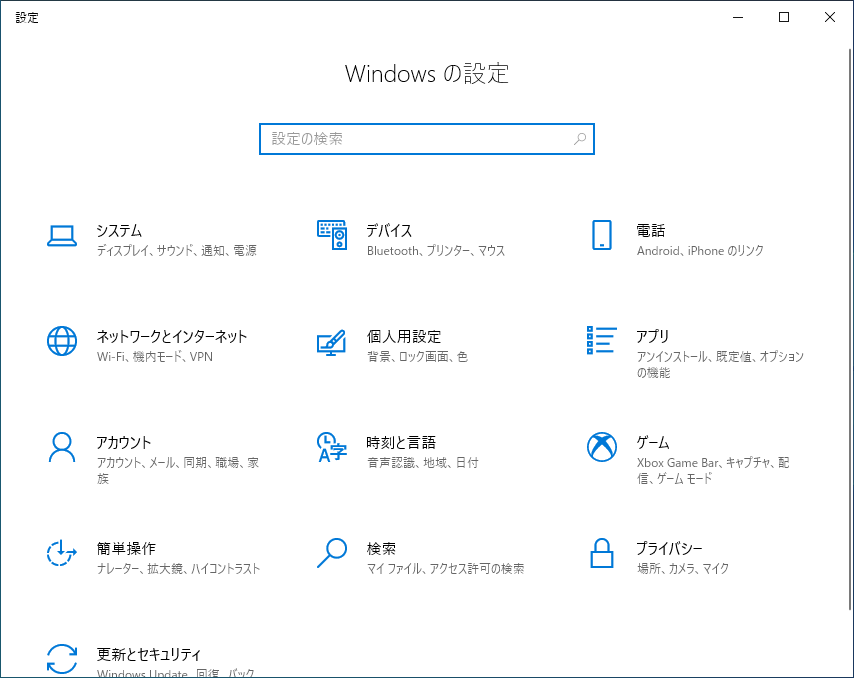Click the keyboard and speaker デバイス icon
The height and width of the screenshot is (678, 854).
[x=332, y=235]
